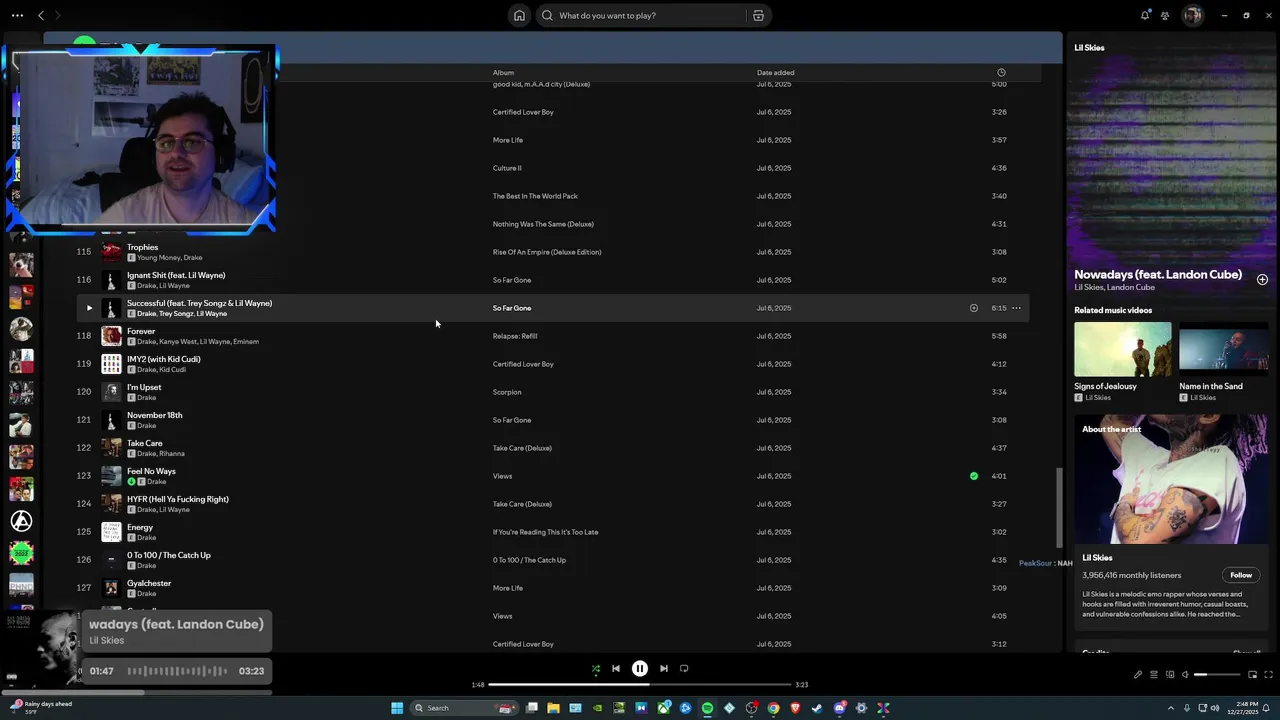The image size is (1280, 720).
Task: Open Relapse: Refill album link
Action: (x=515, y=336)
